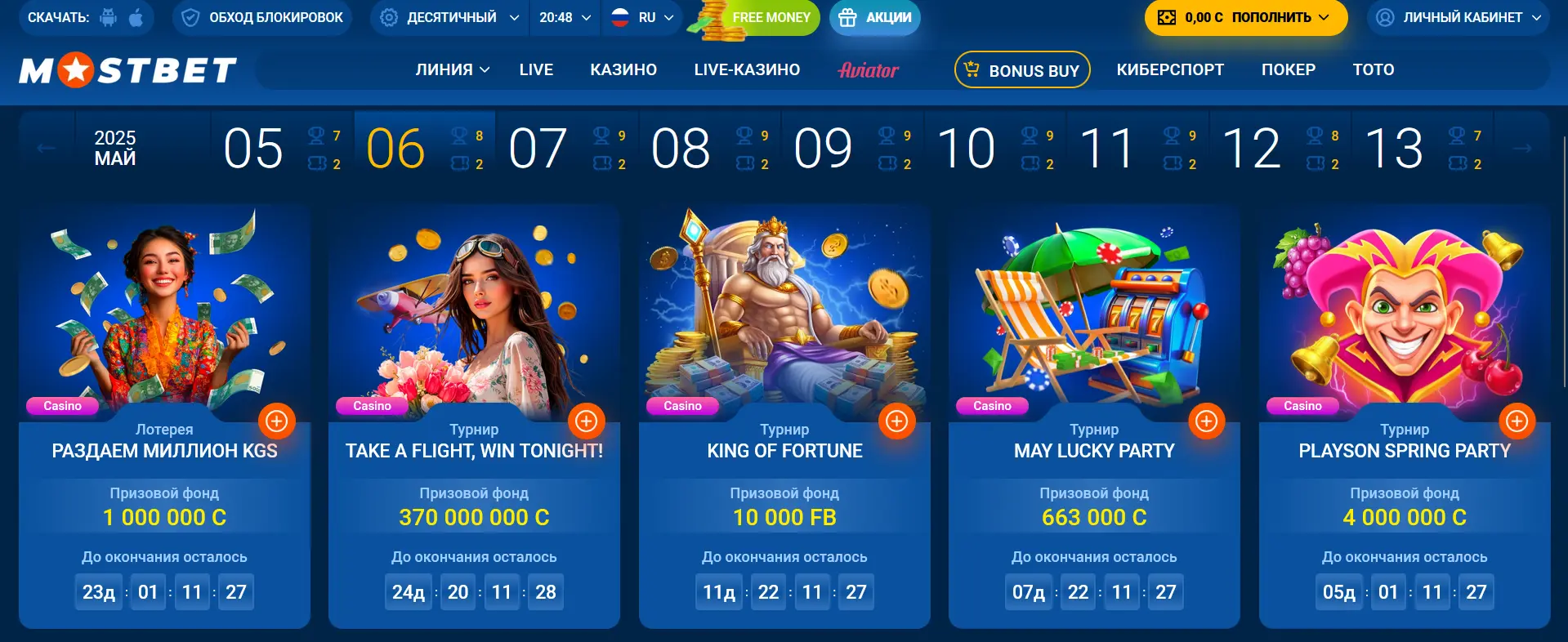Open the КАЗИНО section
1568x642 pixels.
tap(623, 70)
